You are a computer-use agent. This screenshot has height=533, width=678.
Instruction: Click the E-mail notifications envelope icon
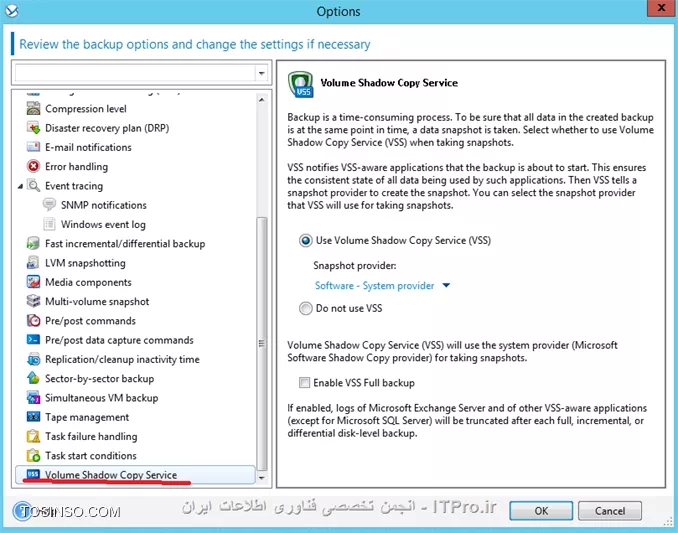pyautogui.click(x=33, y=147)
